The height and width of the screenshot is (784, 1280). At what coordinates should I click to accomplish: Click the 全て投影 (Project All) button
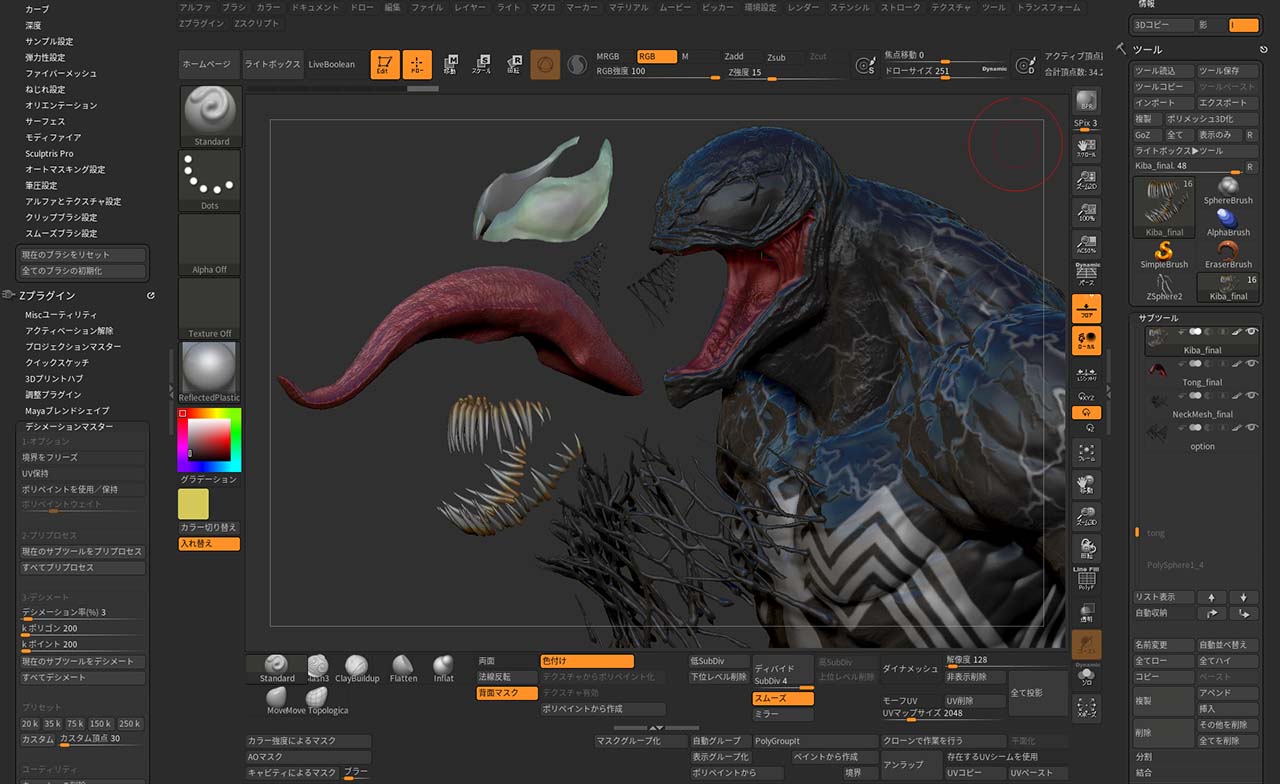1037,692
